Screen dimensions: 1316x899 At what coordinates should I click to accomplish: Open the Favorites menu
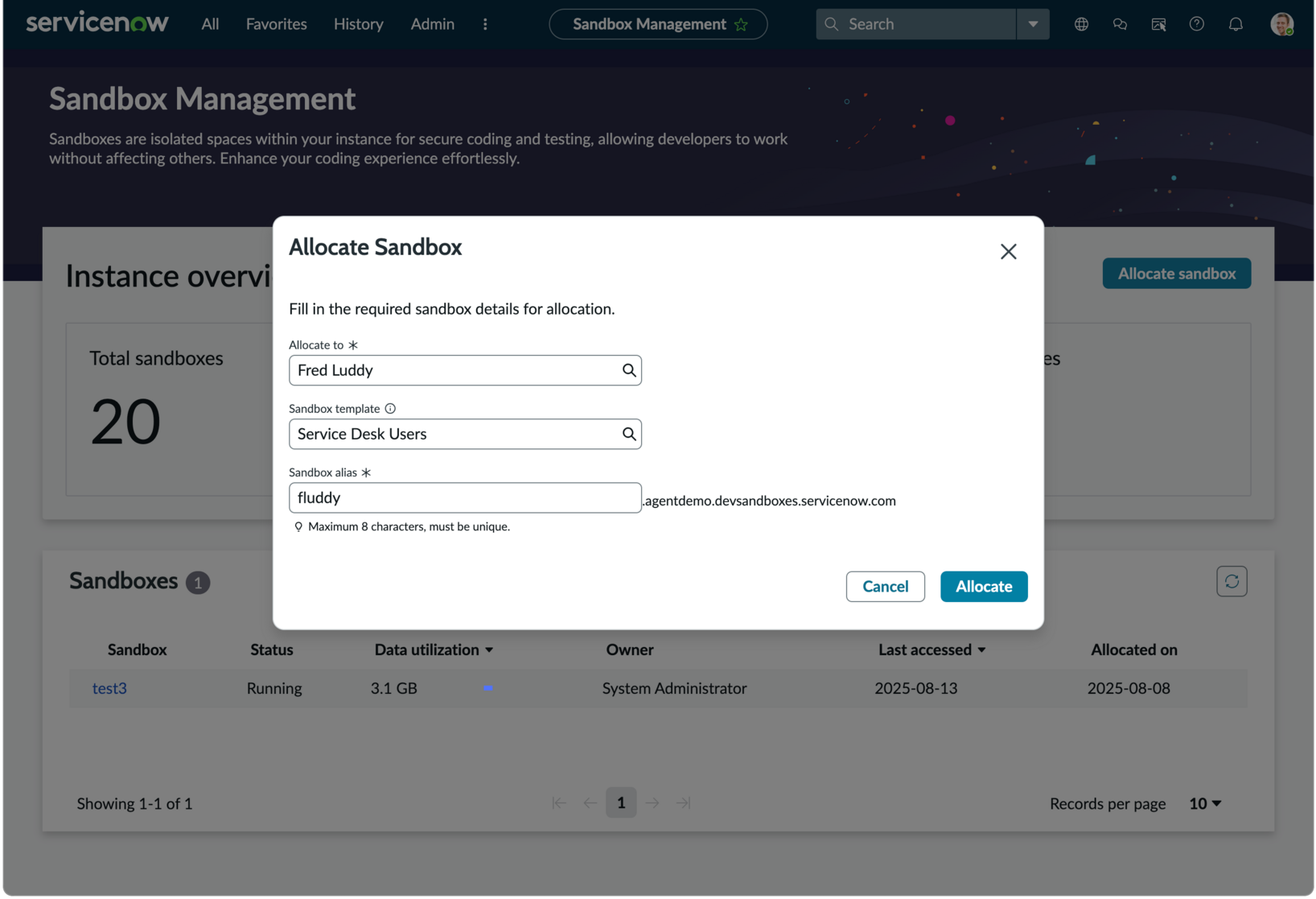[277, 24]
